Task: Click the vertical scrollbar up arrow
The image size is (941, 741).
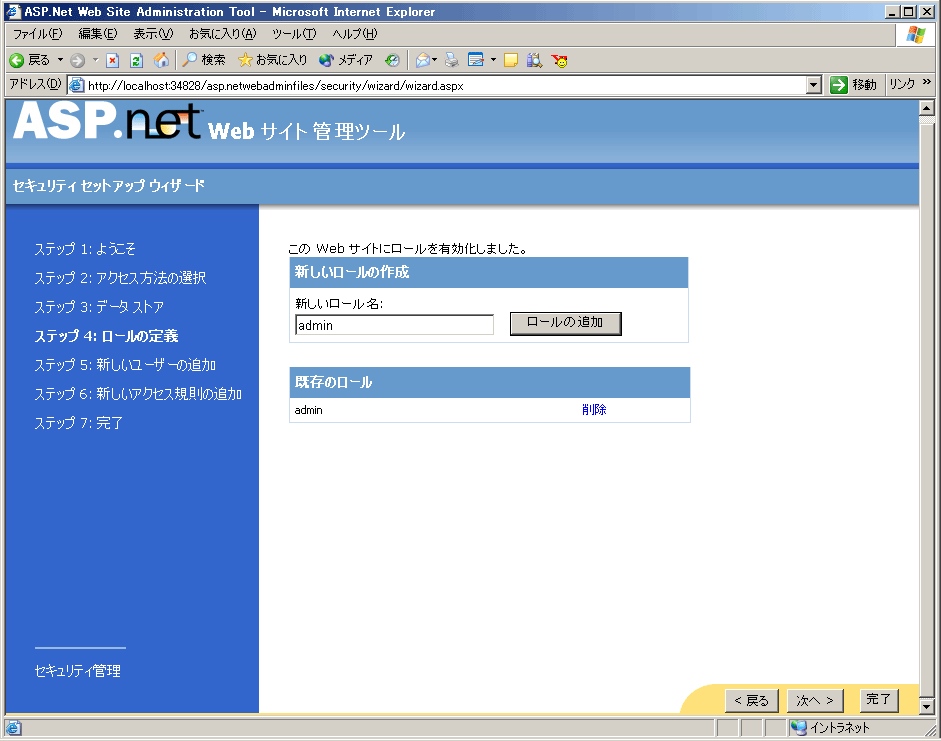Action: pyautogui.click(x=927, y=108)
